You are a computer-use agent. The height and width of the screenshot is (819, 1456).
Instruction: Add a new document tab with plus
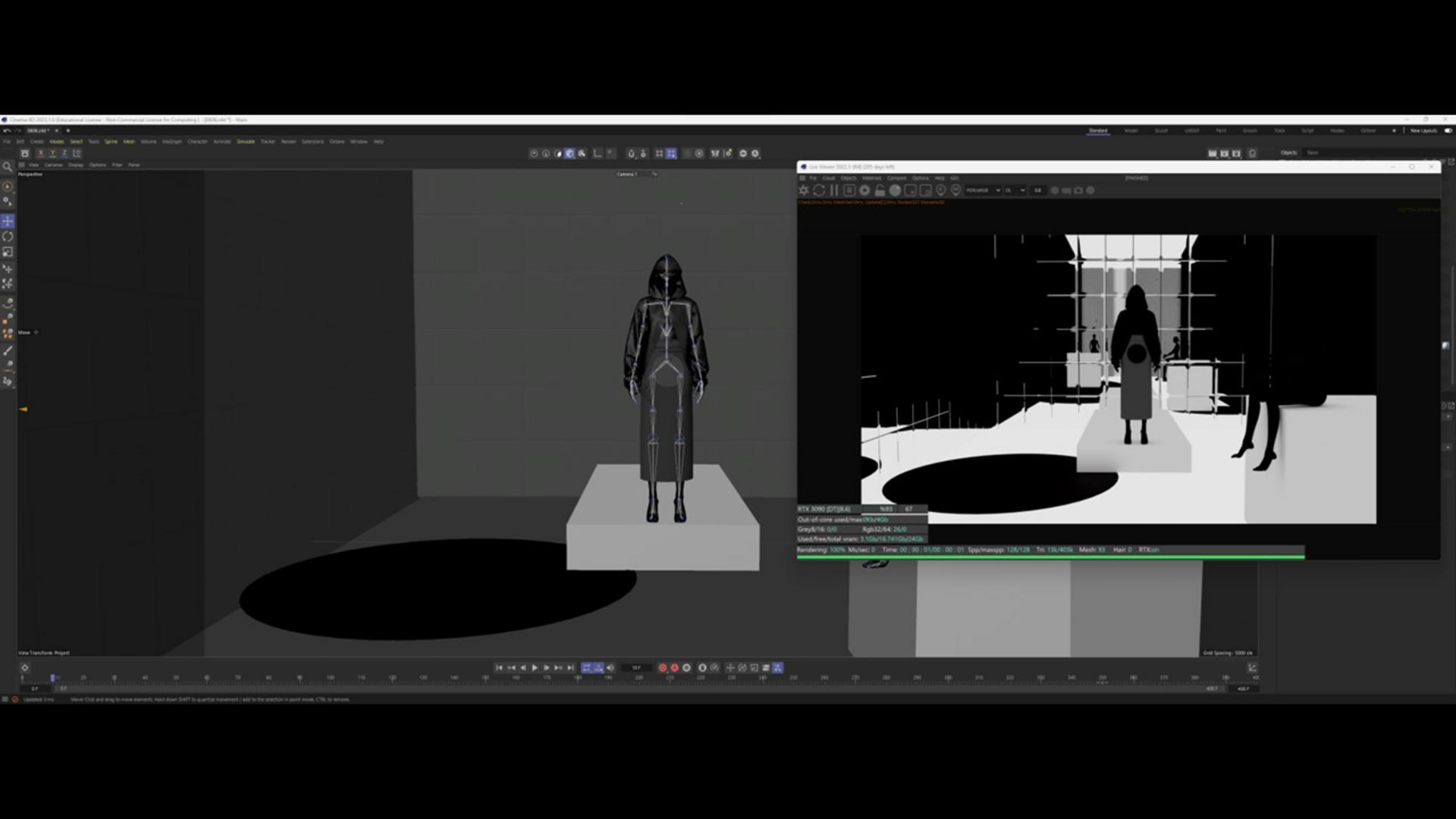click(x=68, y=130)
